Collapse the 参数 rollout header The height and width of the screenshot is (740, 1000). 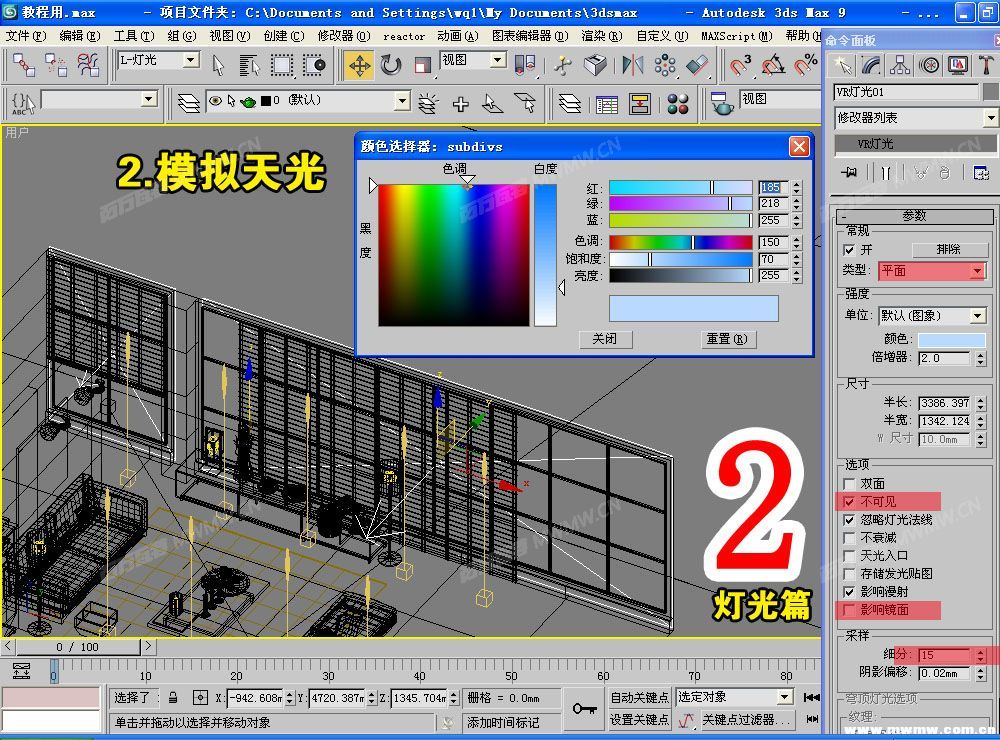(915, 216)
